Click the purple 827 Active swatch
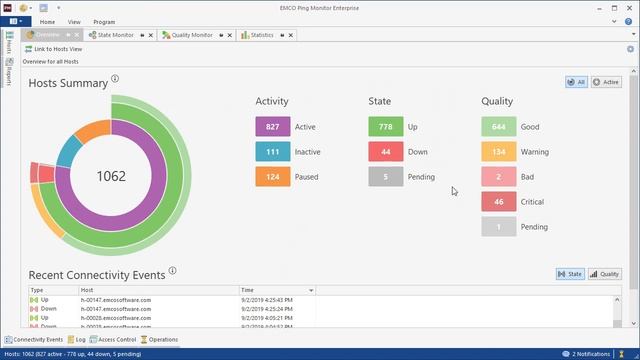The width and height of the screenshot is (640, 360). pyautogui.click(x=273, y=127)
